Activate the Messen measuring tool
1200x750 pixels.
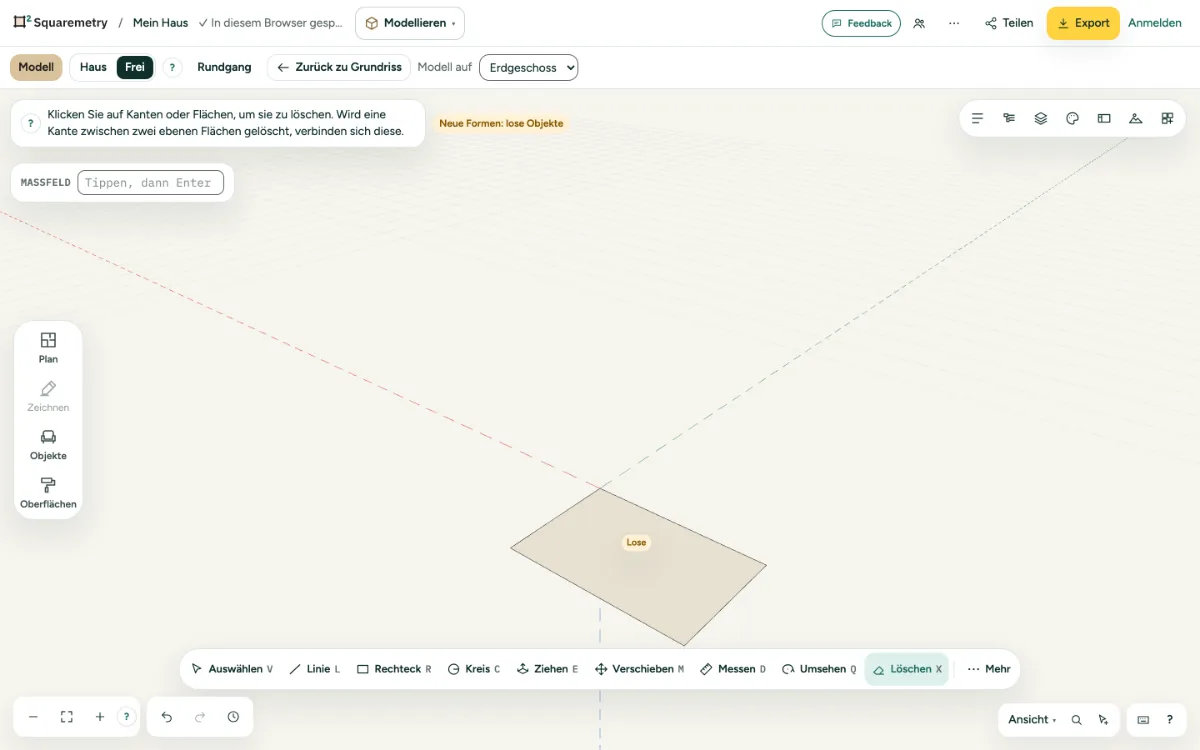733,669
